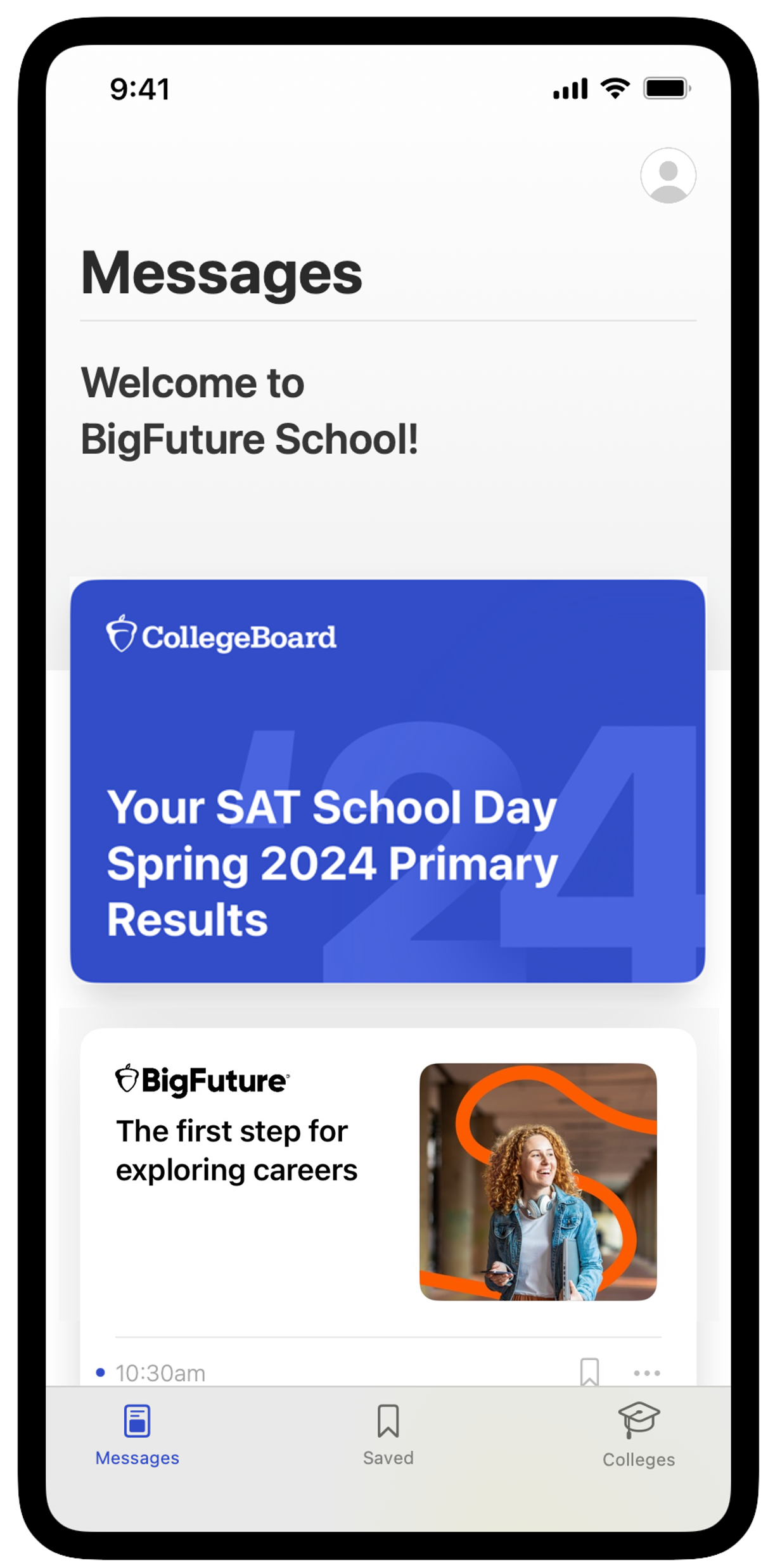Screen dimensions: 768x1568
Task: Tap the cellular signal icon
Action: pos(569,90)
